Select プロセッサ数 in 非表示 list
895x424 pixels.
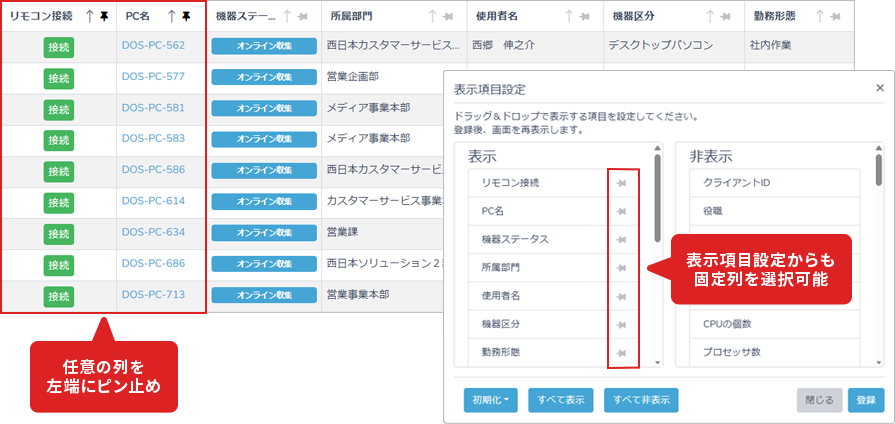[x=774, y=353]
